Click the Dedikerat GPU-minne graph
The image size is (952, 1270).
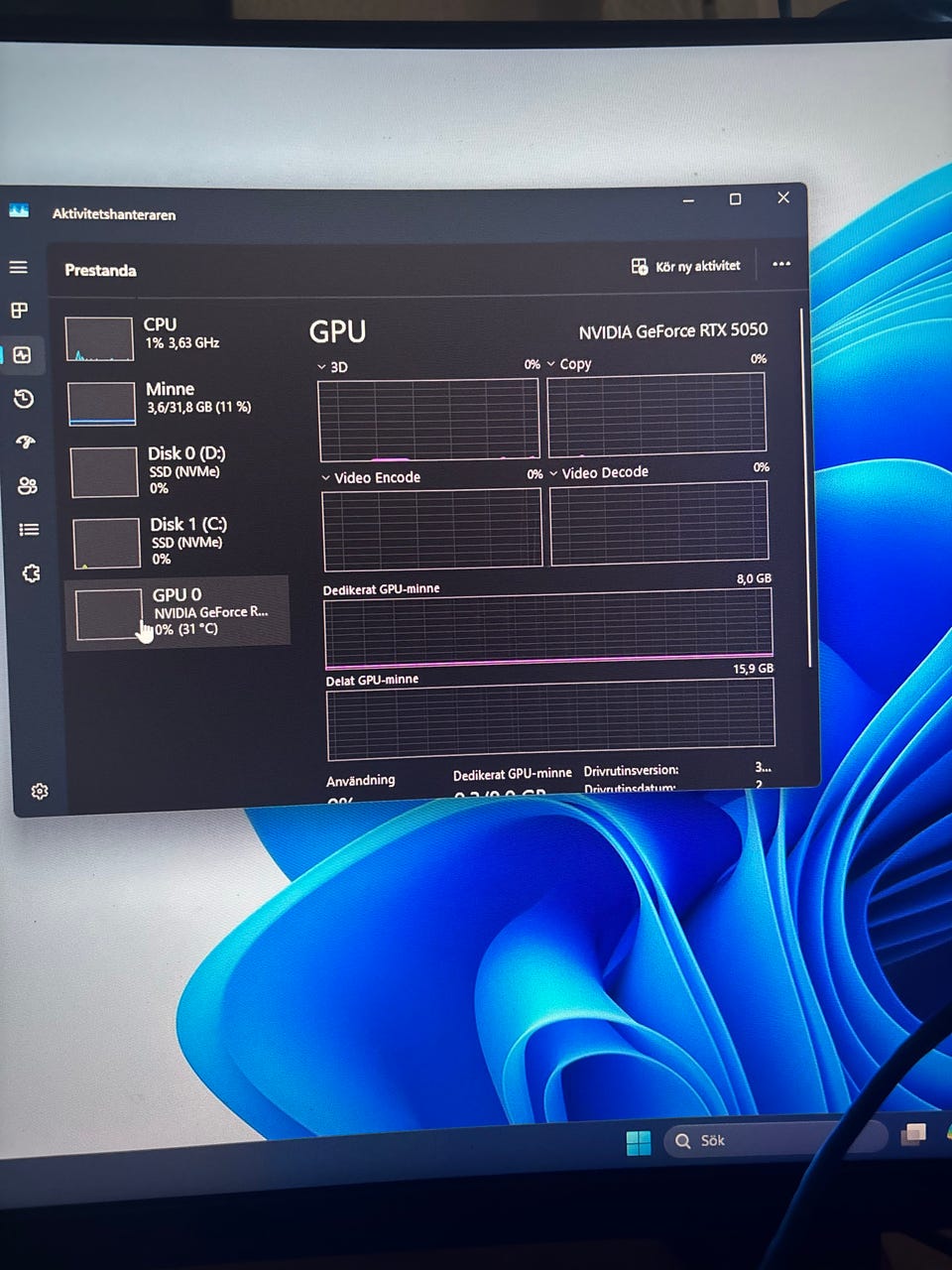click(548, 629)
